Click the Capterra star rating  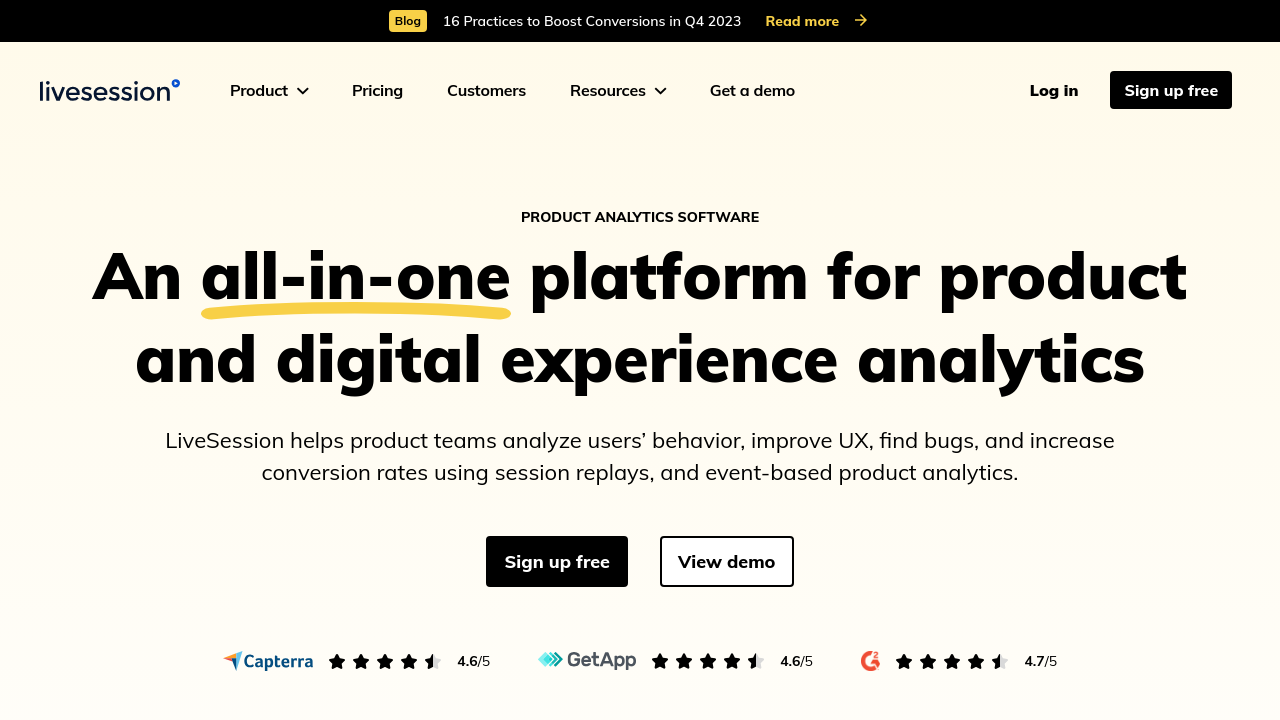[385, 661]
